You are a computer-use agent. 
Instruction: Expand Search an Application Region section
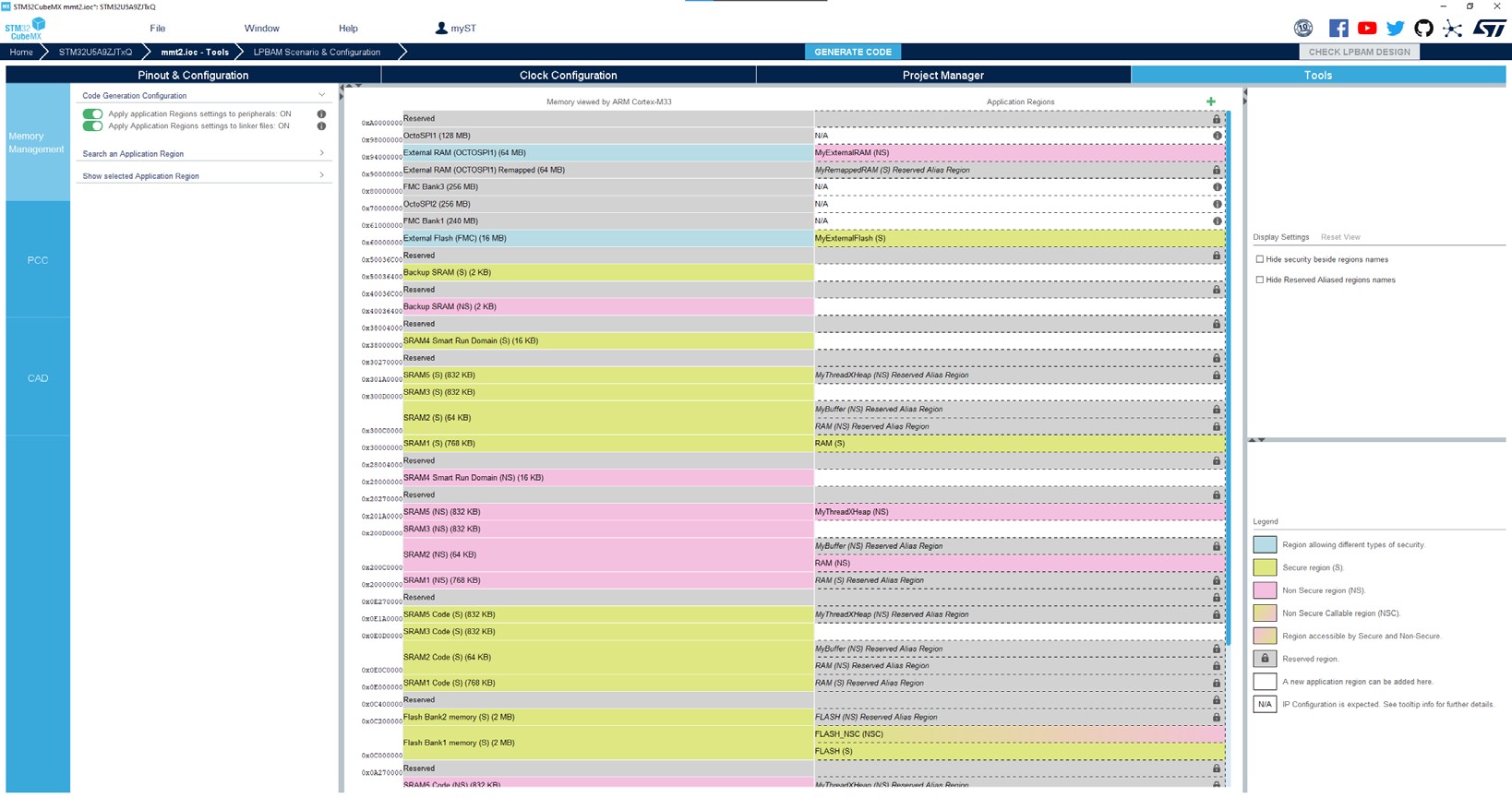321,153
